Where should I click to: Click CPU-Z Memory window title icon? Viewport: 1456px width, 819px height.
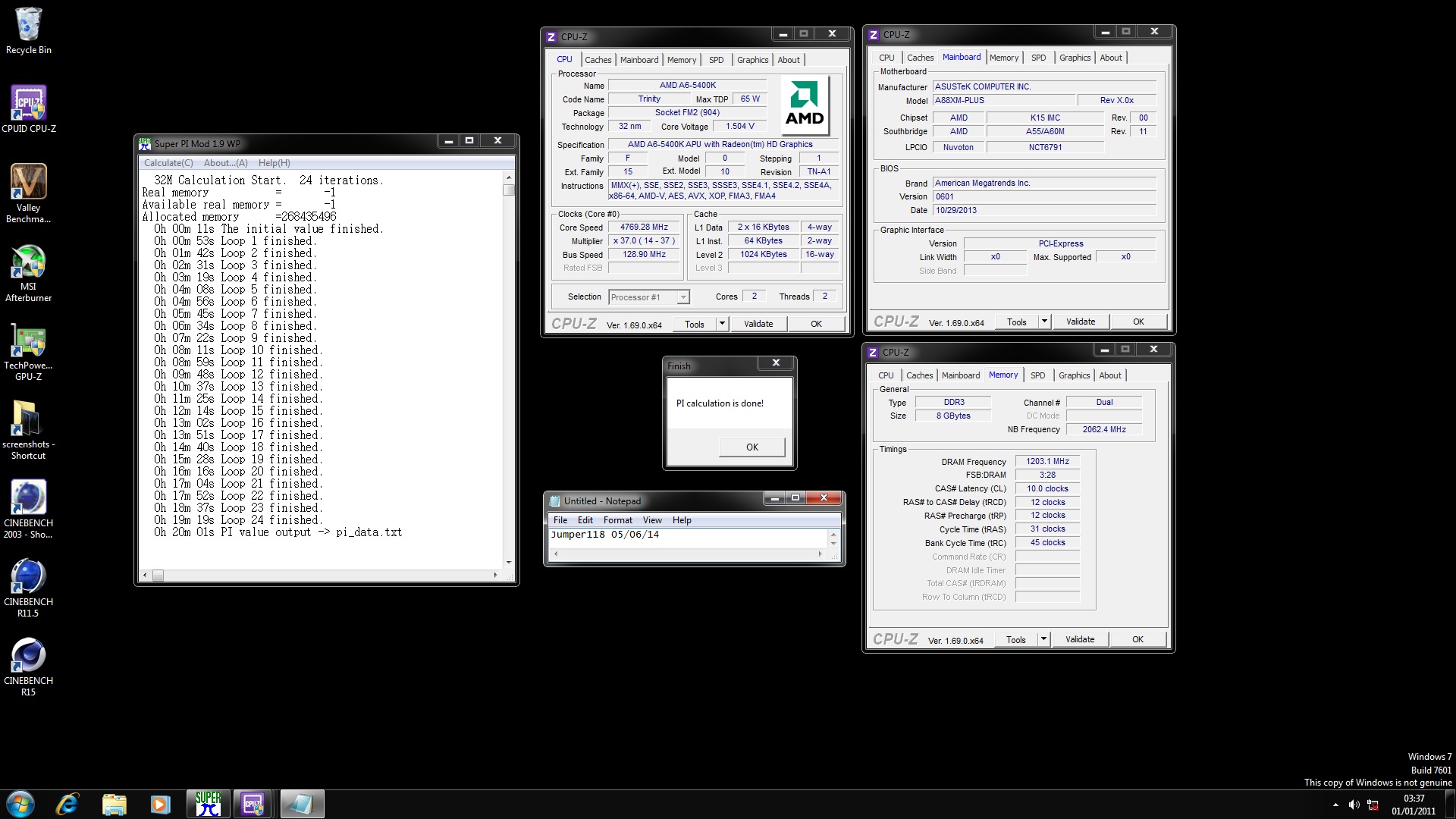(x=873, y=353)
